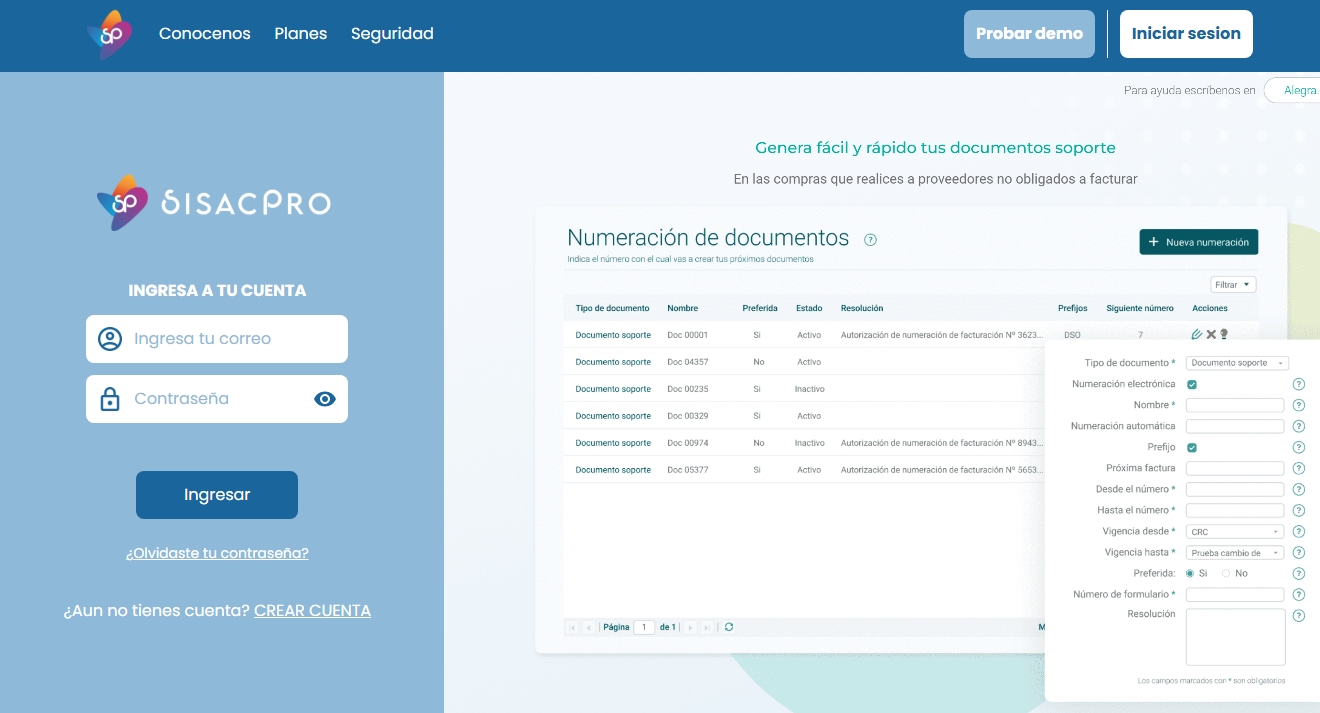Focus the Contraseña password field

[x=217, y=399]
